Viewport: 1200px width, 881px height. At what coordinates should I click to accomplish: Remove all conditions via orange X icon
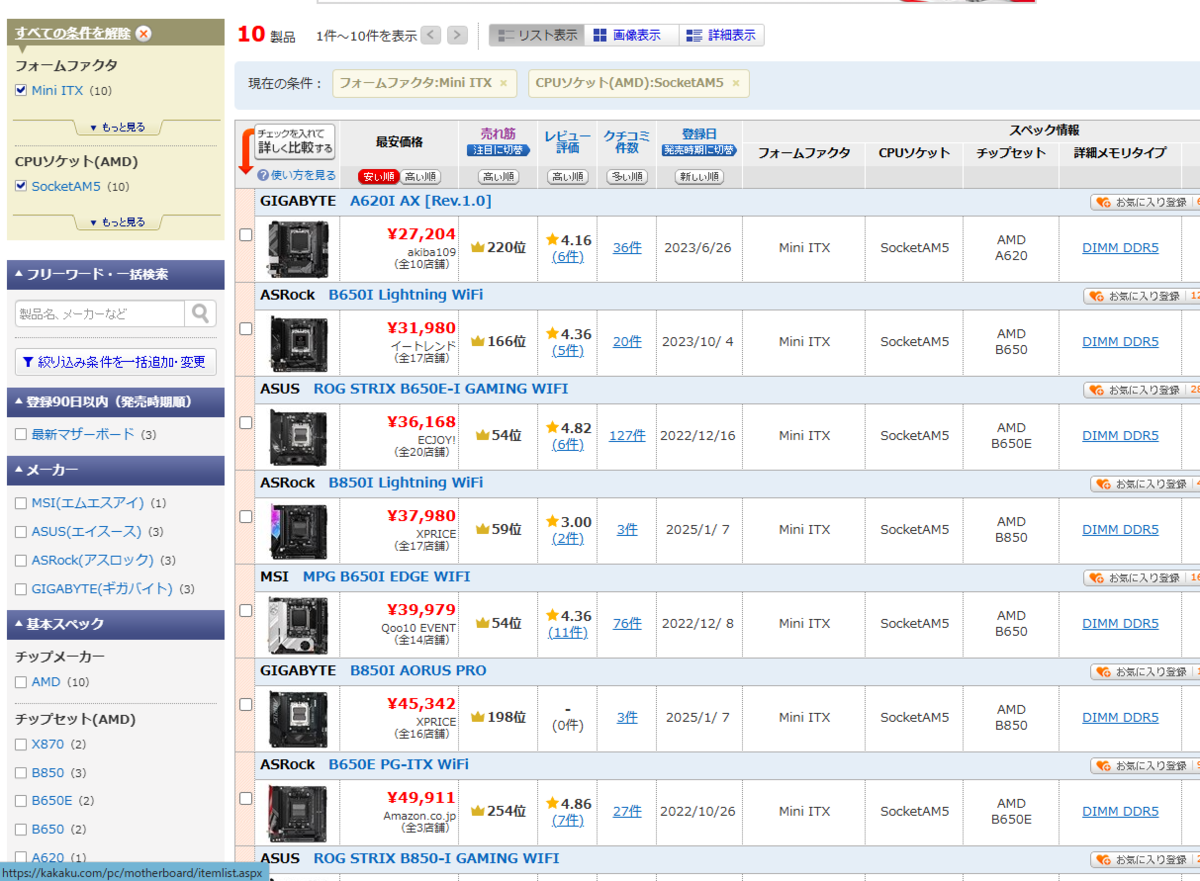coord(144,33)
